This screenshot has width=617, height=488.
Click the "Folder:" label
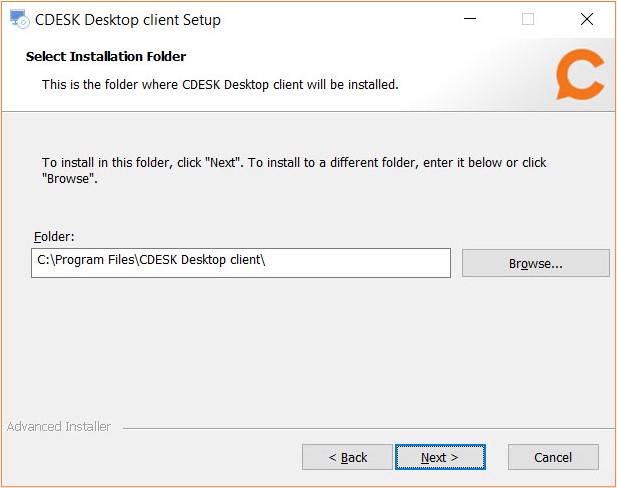point(54,237)
